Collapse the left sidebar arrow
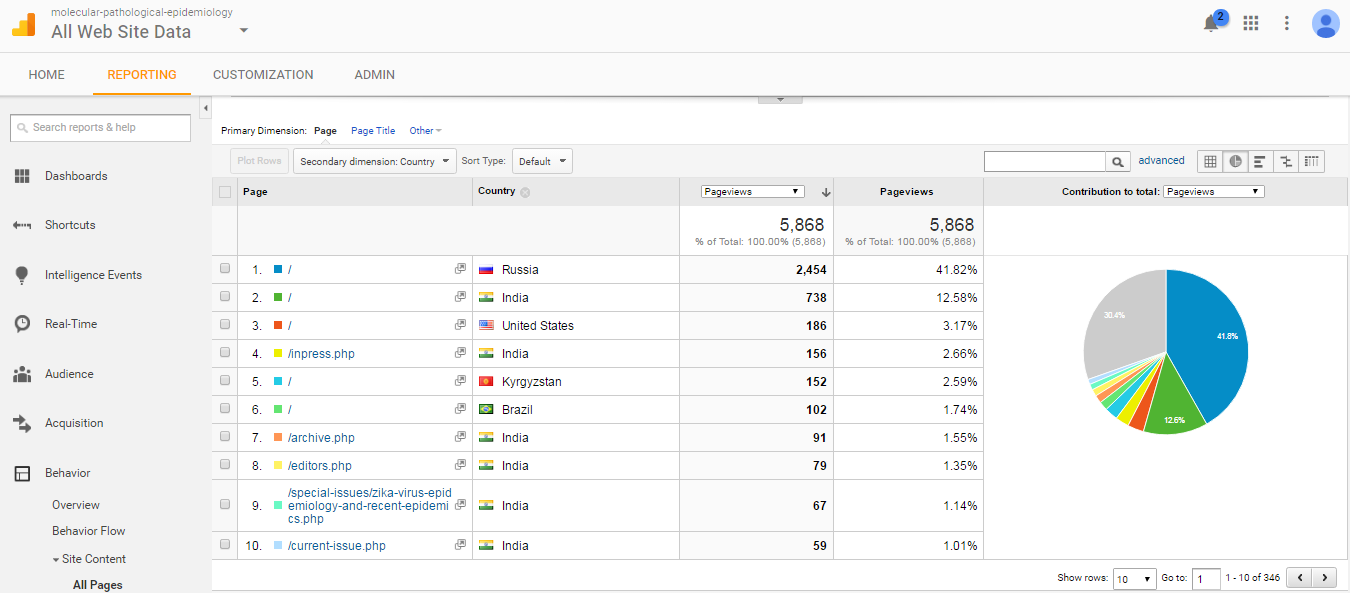Viewport: 1350px width, 593px height. [205, 107]
